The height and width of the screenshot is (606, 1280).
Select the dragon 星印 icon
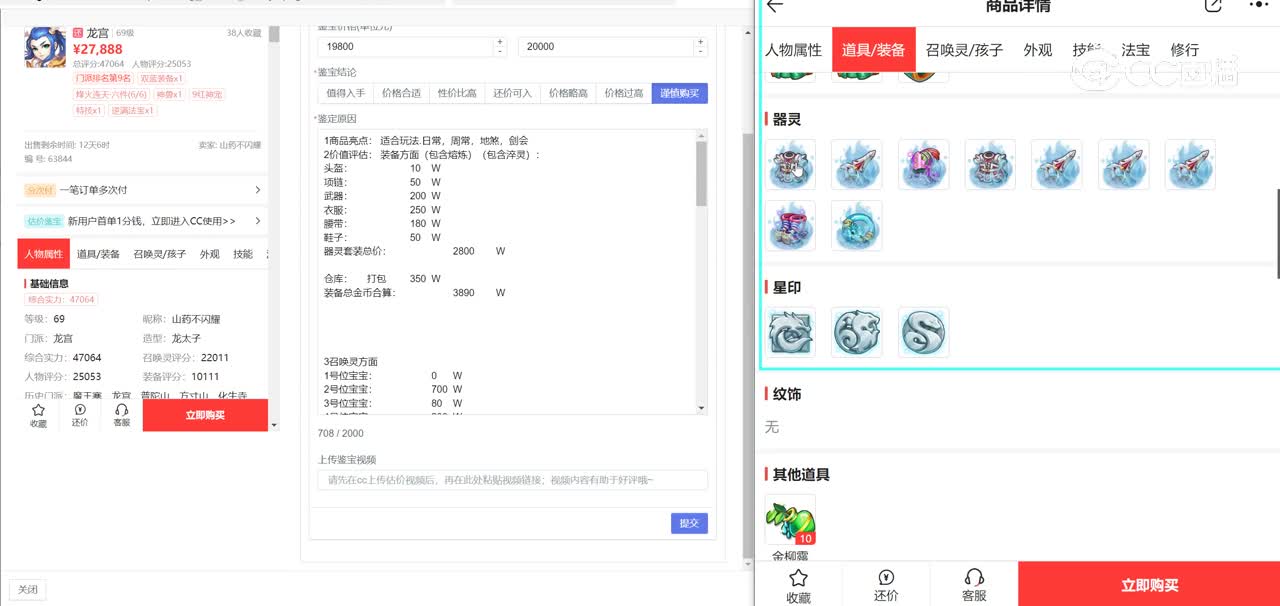(x=789, y=332)
